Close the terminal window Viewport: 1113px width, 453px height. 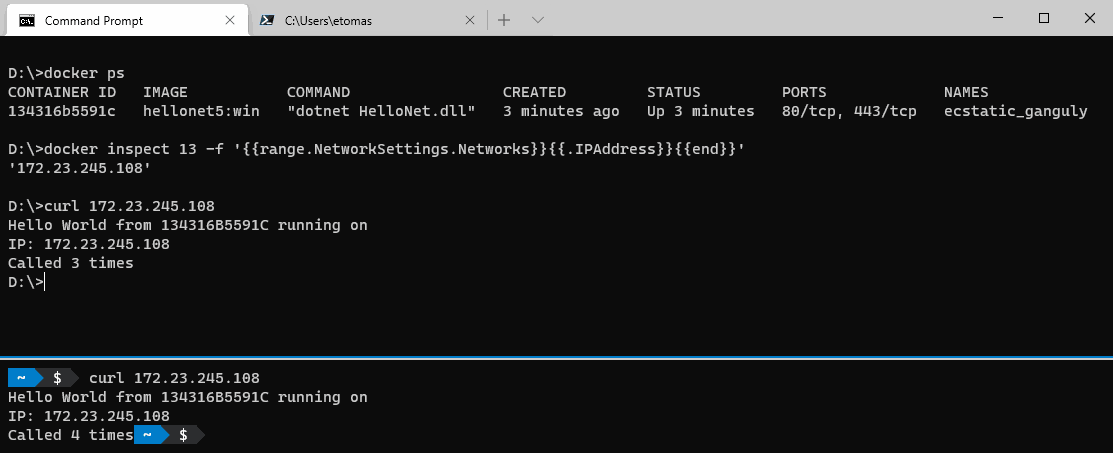pyautogui.click(x=1089, y=18)
